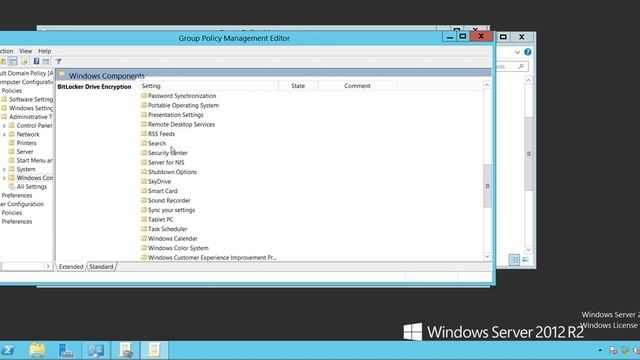Select Software Settings tree item

pos(31,99)
